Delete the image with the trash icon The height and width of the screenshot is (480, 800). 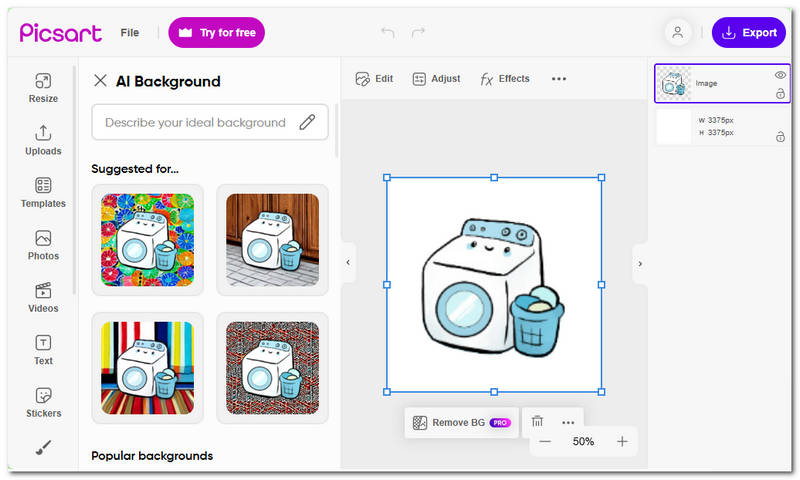tap(537, 422)
